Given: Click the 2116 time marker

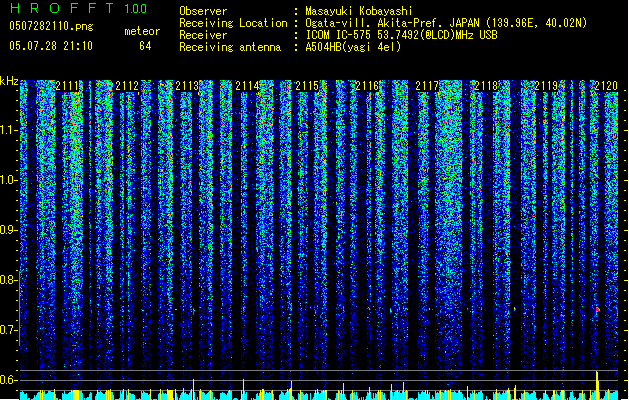Looking at the screenshot, I should [x=367, y=86].
